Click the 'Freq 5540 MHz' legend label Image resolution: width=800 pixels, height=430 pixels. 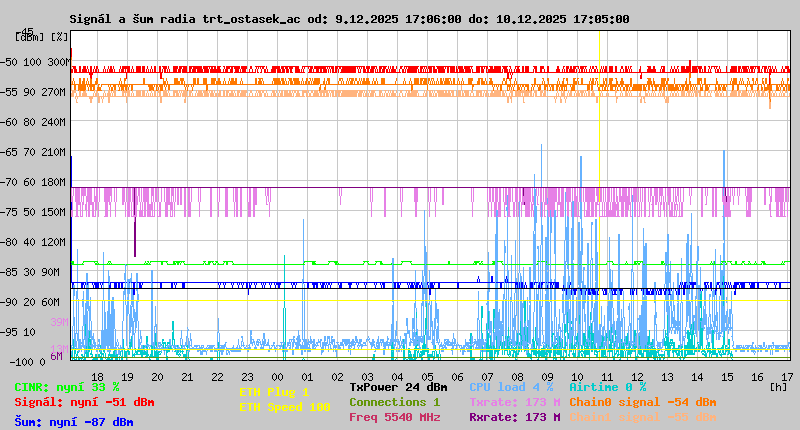point(394,417)
